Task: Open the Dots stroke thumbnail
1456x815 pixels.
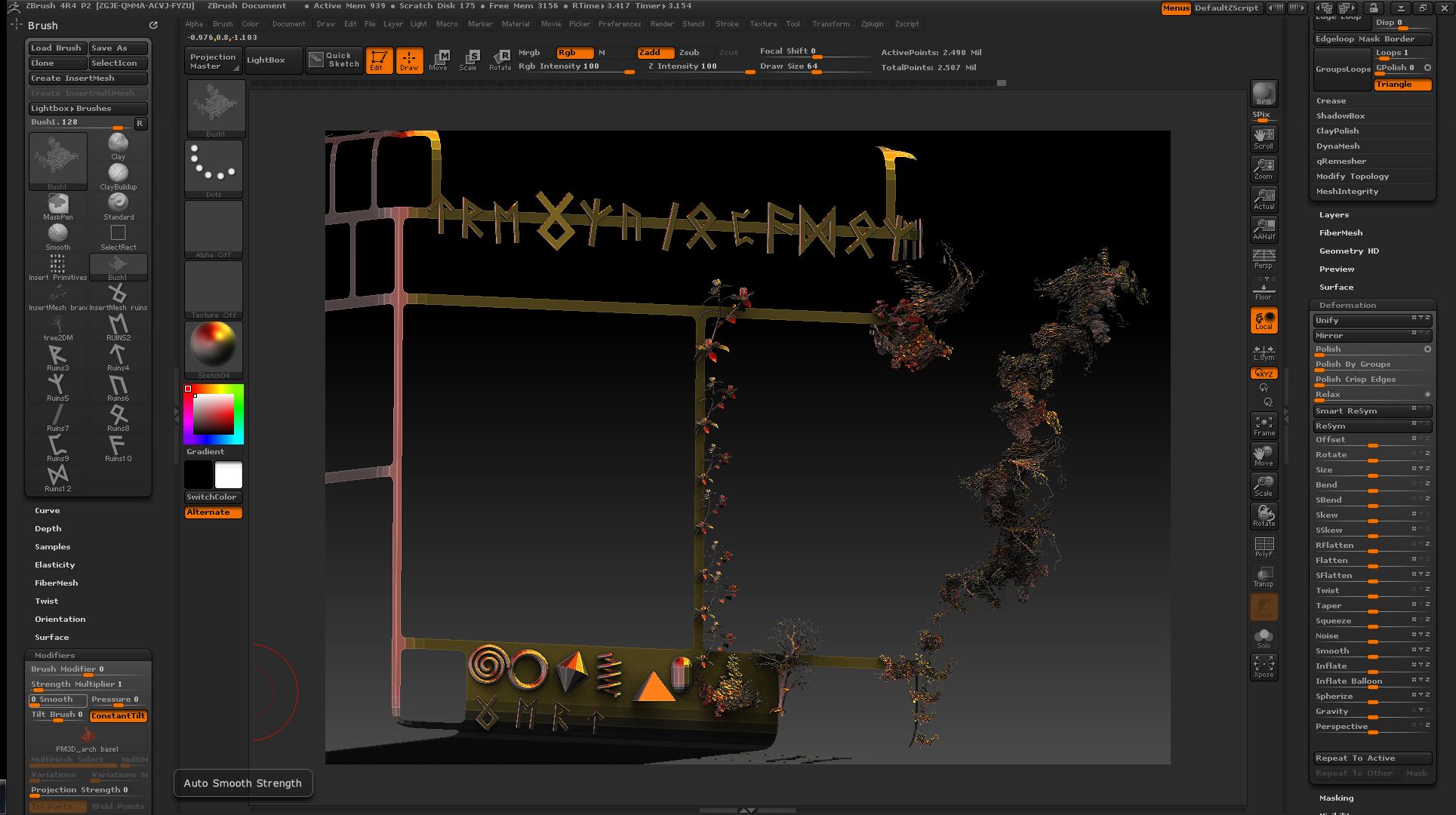Action: (x=214, y=169)
